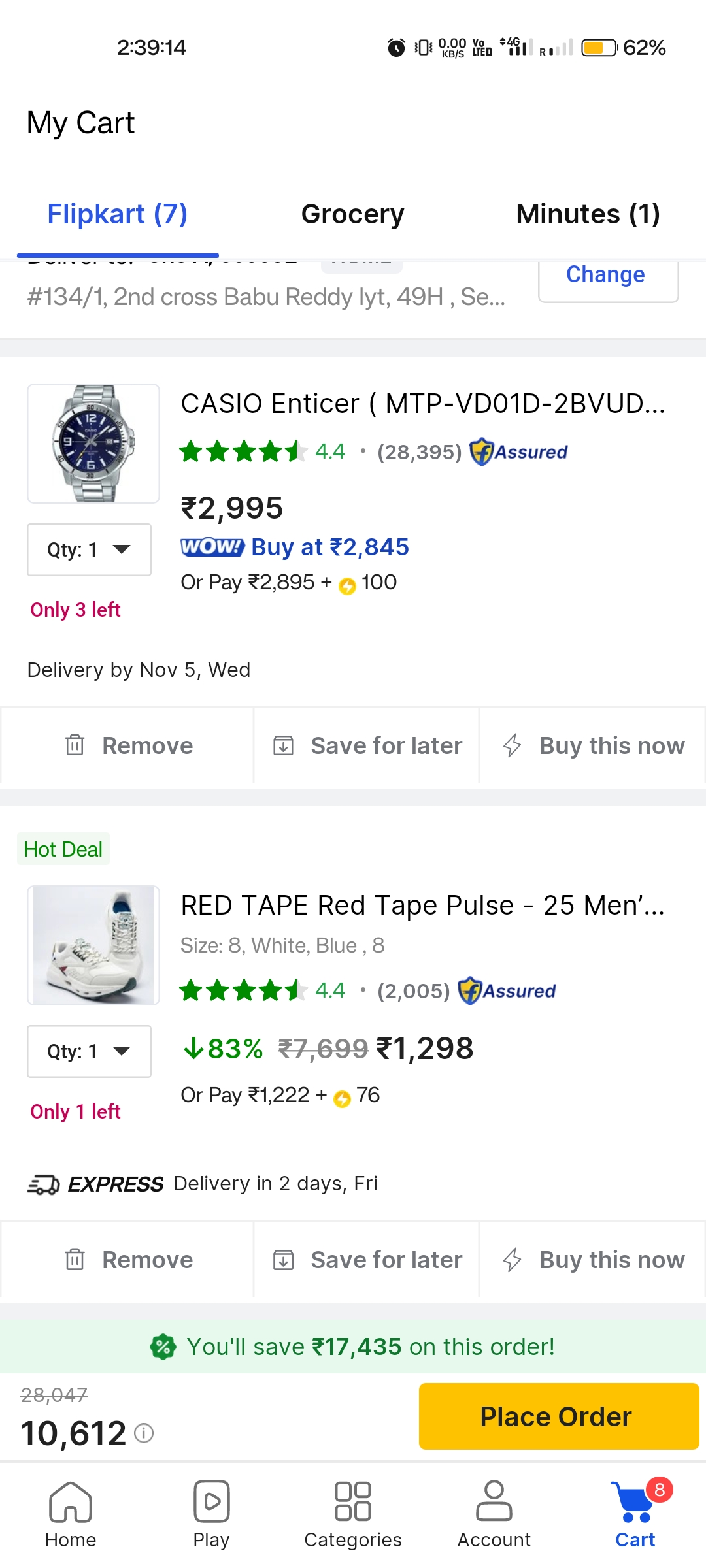Tap the Flipkart Assured badge on CASIO watch
Screen dimensions: 706x1568
coord(519,451)
